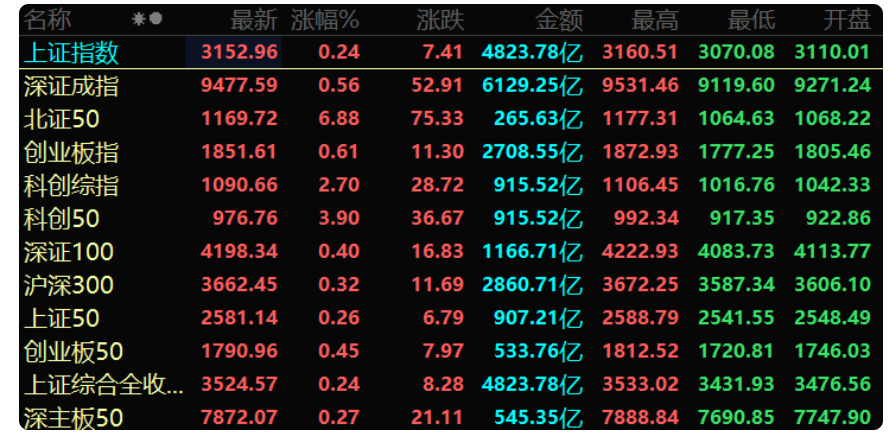Sort by the 名称 column header
The image size is (891, 438).
[48, 20]
